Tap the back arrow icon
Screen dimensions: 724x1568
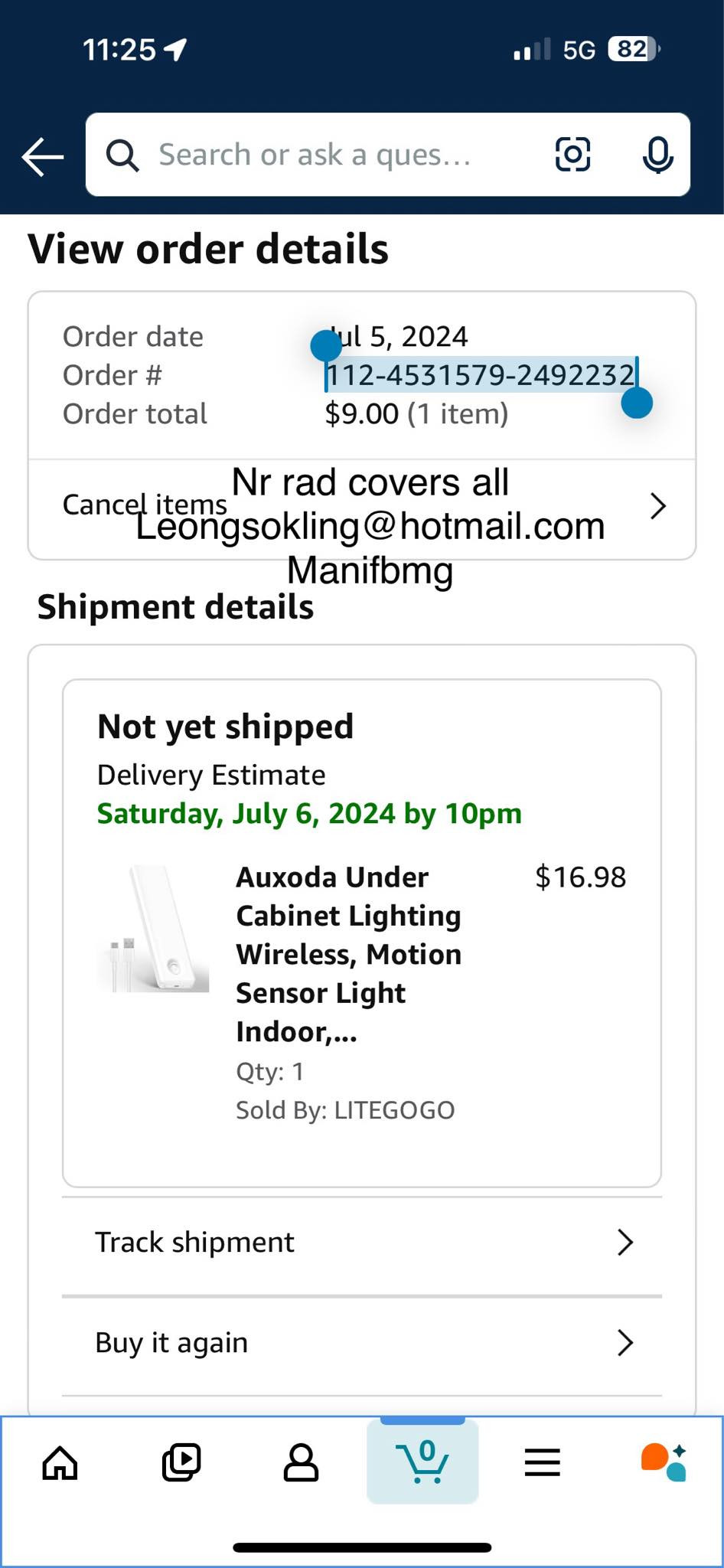tap(43, 157)
